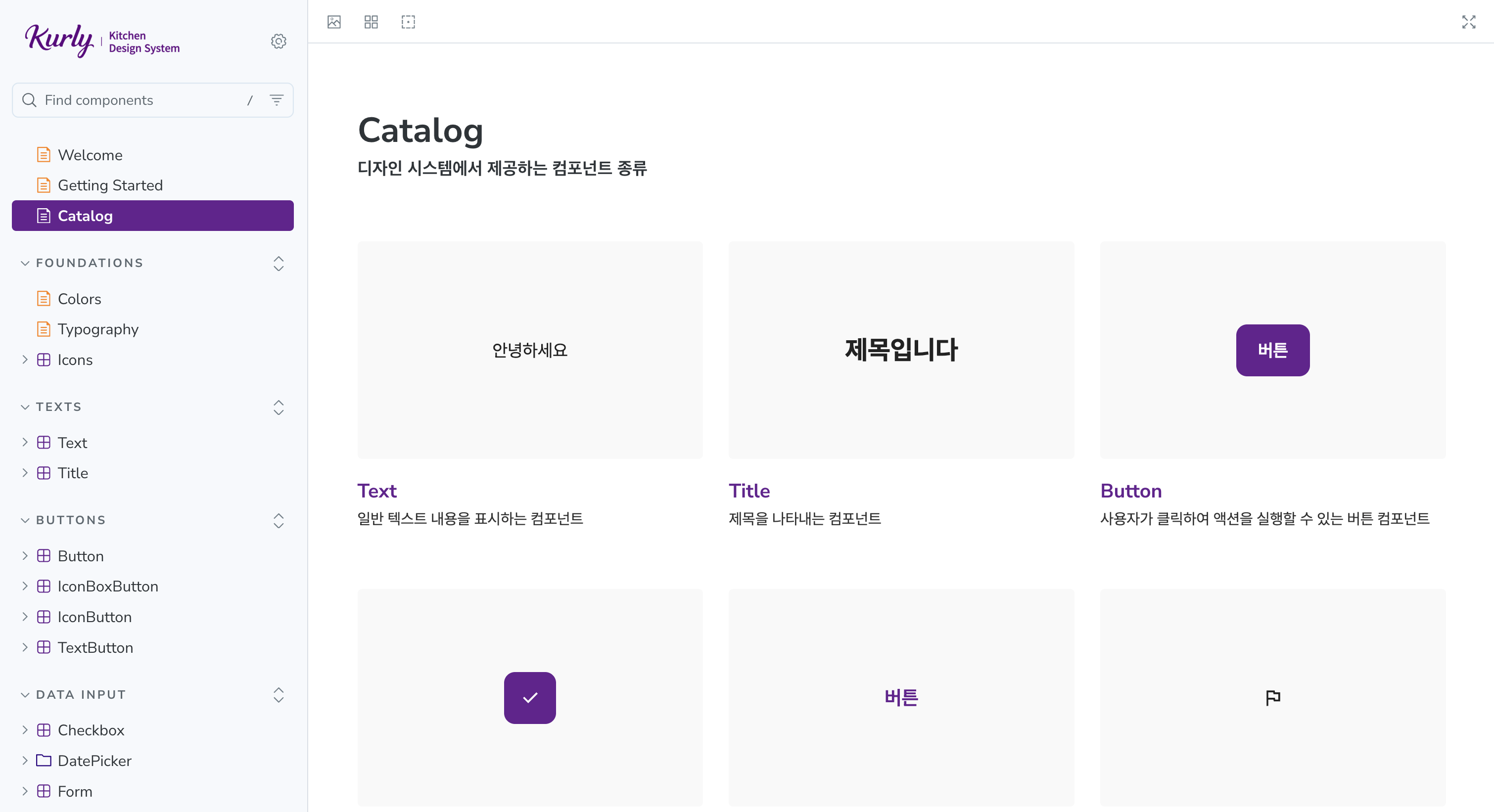Click the flag icon preview in the bottom card
Viewport: 1494px width, 812px height.
coord(1272,698)
